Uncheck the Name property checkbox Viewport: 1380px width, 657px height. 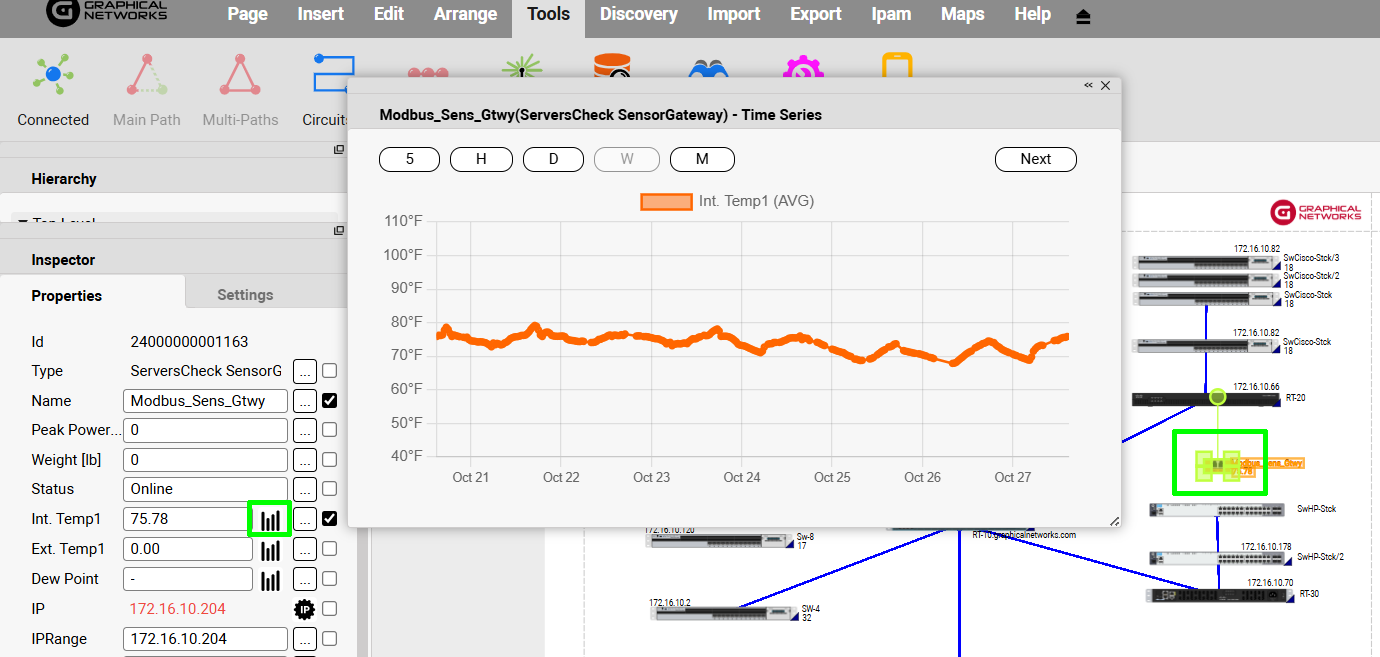pos(329,401)
